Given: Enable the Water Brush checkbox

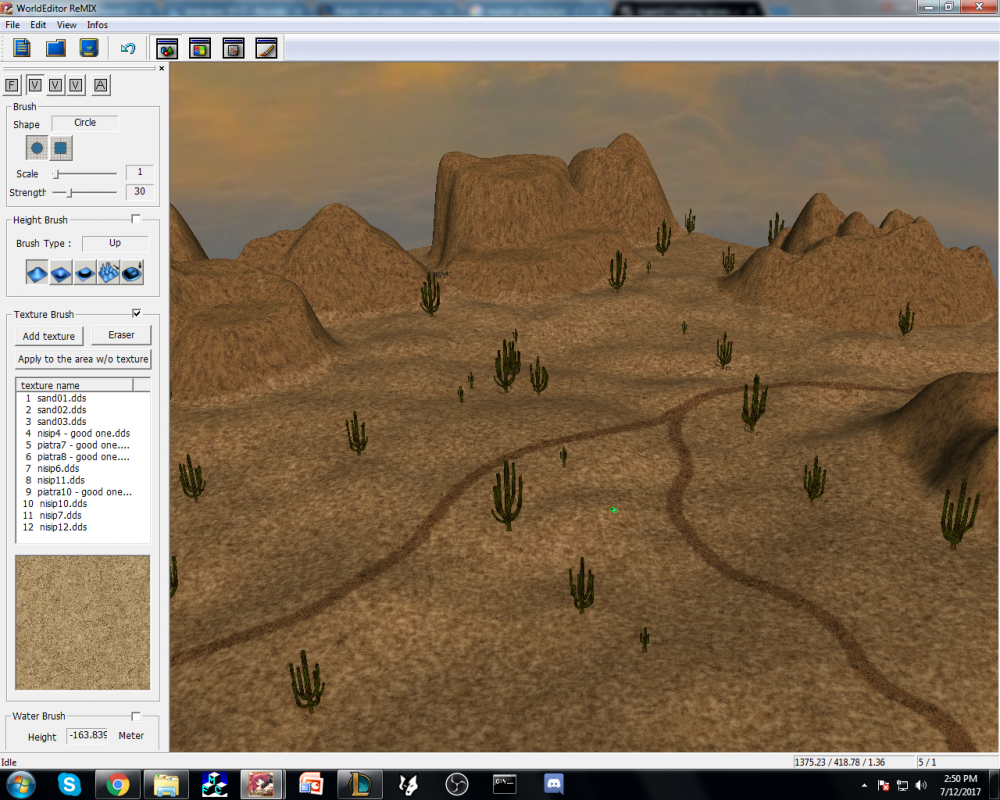Looking at the screenshot, I should click(136, 716).
